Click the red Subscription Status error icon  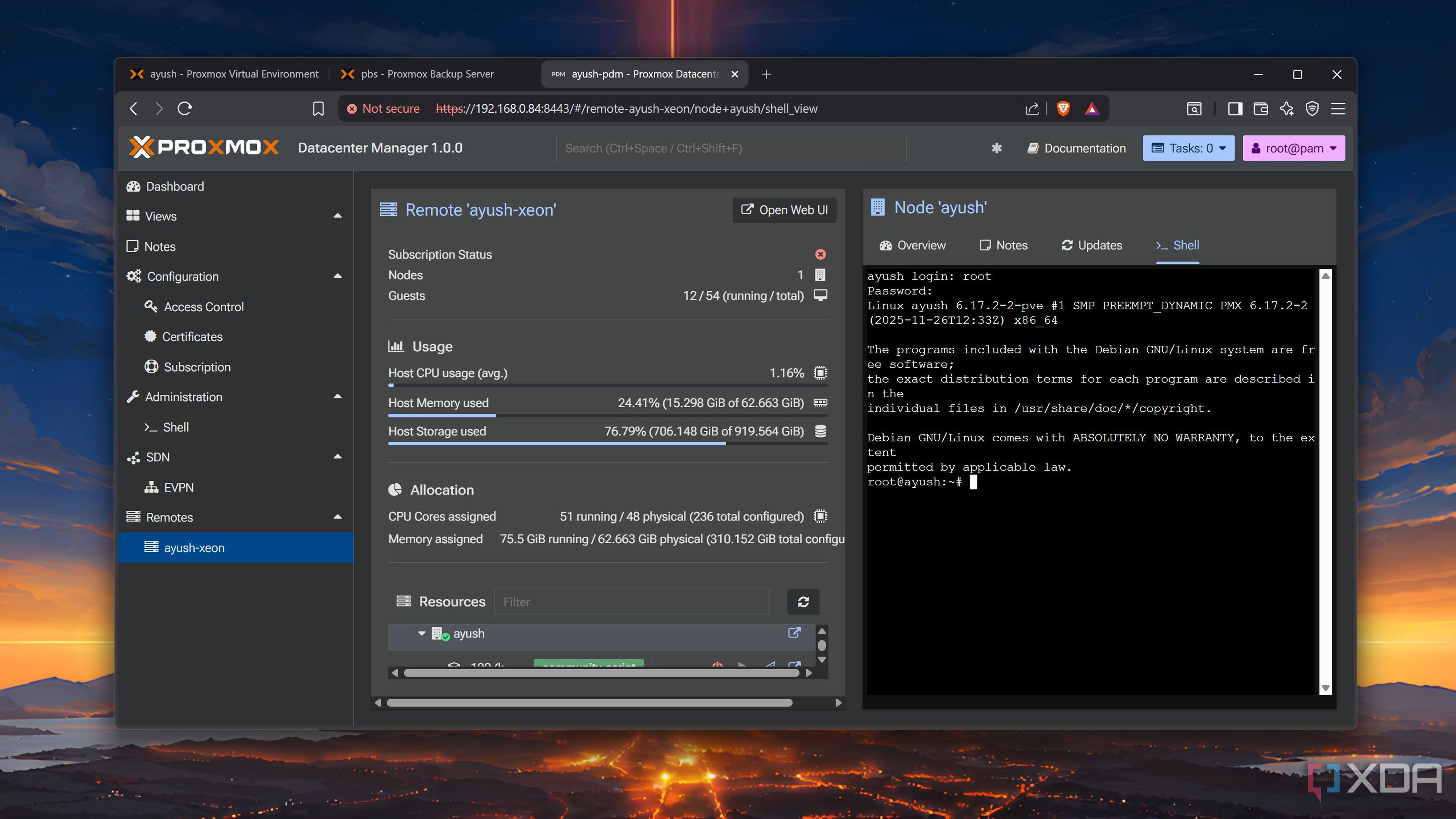(820, 254)
